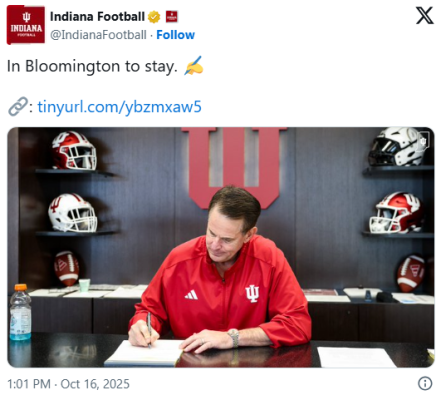Click the Indiana state watermark on photo

423,141
